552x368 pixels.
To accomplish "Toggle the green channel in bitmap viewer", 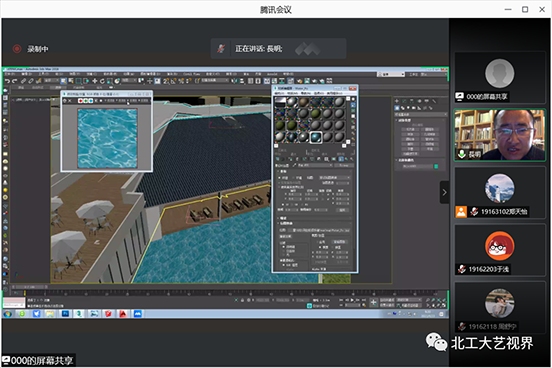I will pyautogui.click(x=86, y=101).
